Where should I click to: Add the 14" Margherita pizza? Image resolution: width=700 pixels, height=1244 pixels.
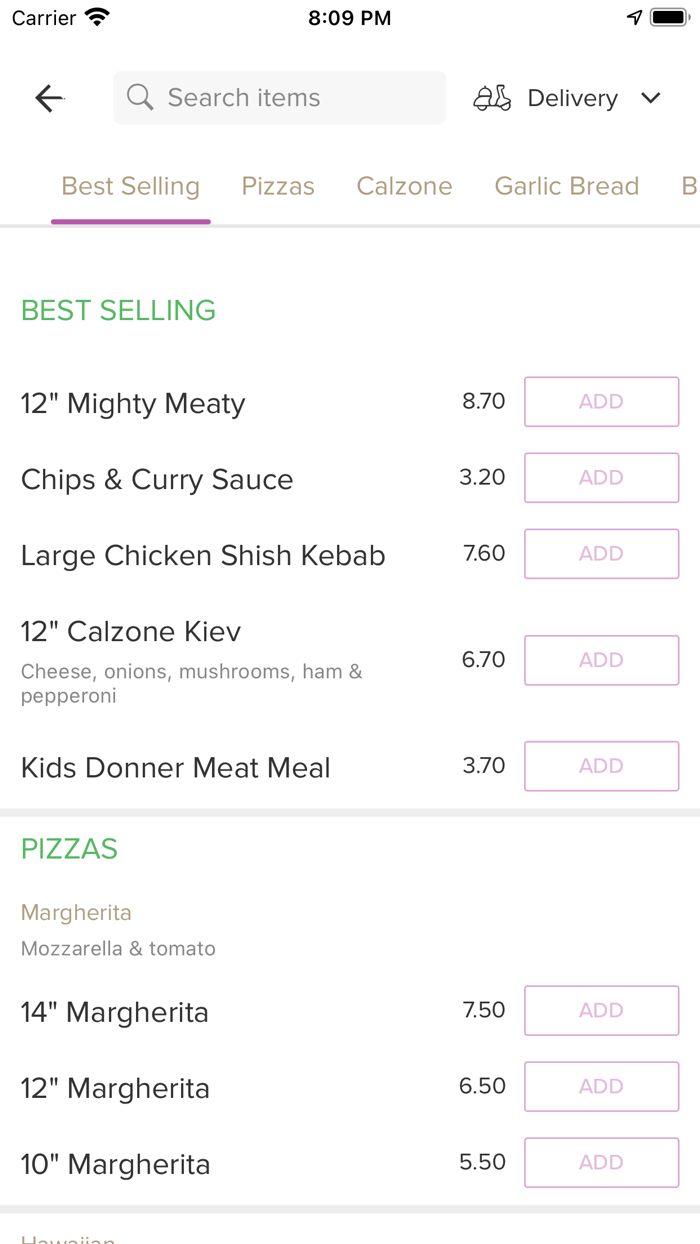tap(601, 1010)
